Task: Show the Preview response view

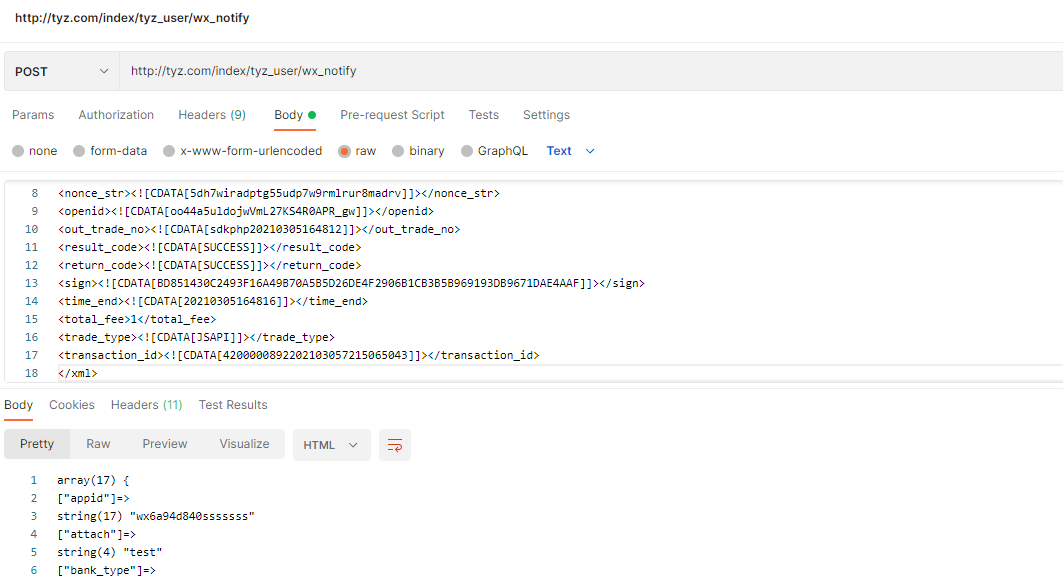Action: (165, 444)
